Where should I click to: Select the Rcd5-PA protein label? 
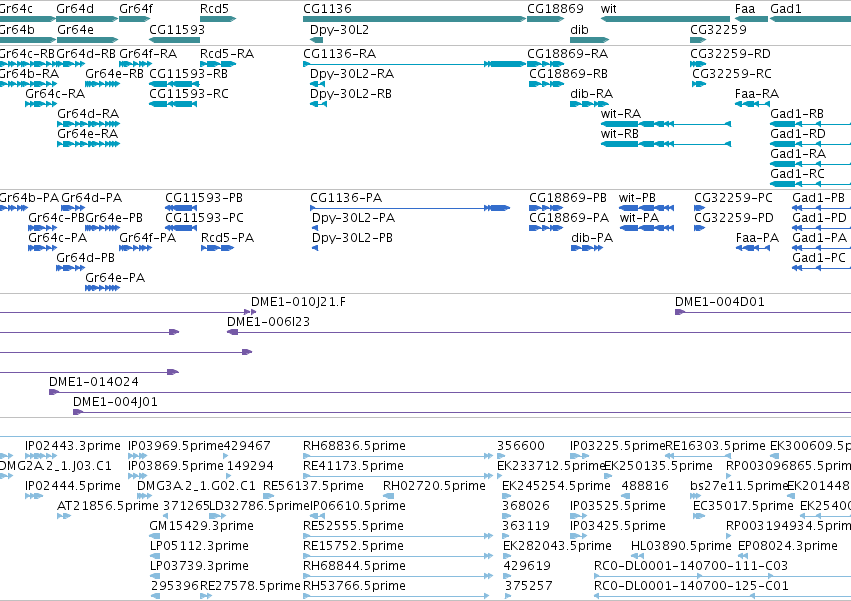click(227, 237)
